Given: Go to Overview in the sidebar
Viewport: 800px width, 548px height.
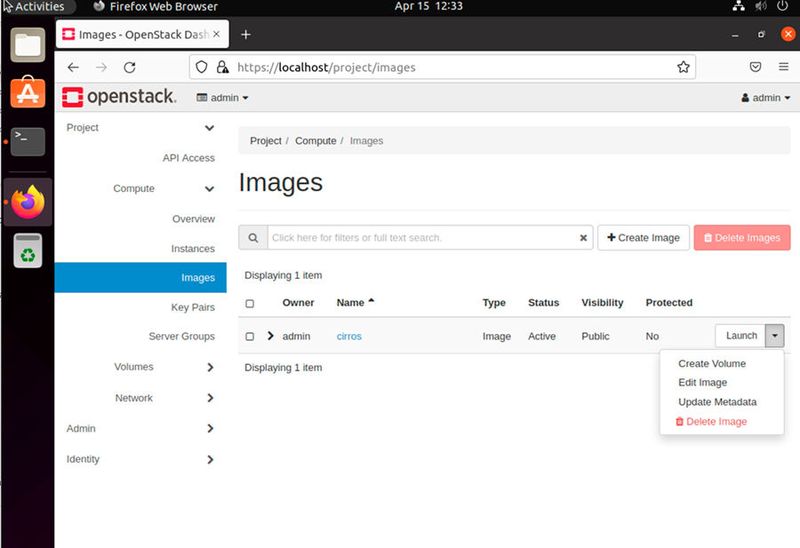Looking at the screenshot, I should [x=193, y=219].
